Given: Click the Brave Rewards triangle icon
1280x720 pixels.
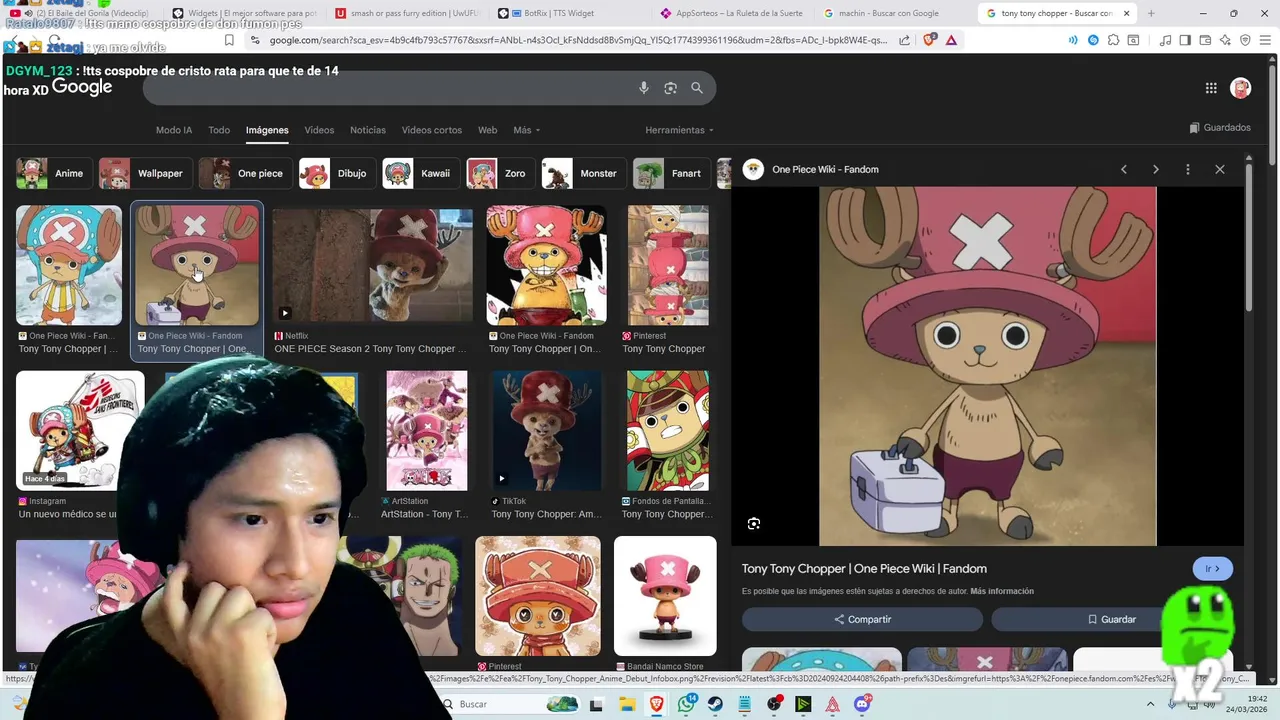Looking at the screenshot, I should [x=950, y=40].
